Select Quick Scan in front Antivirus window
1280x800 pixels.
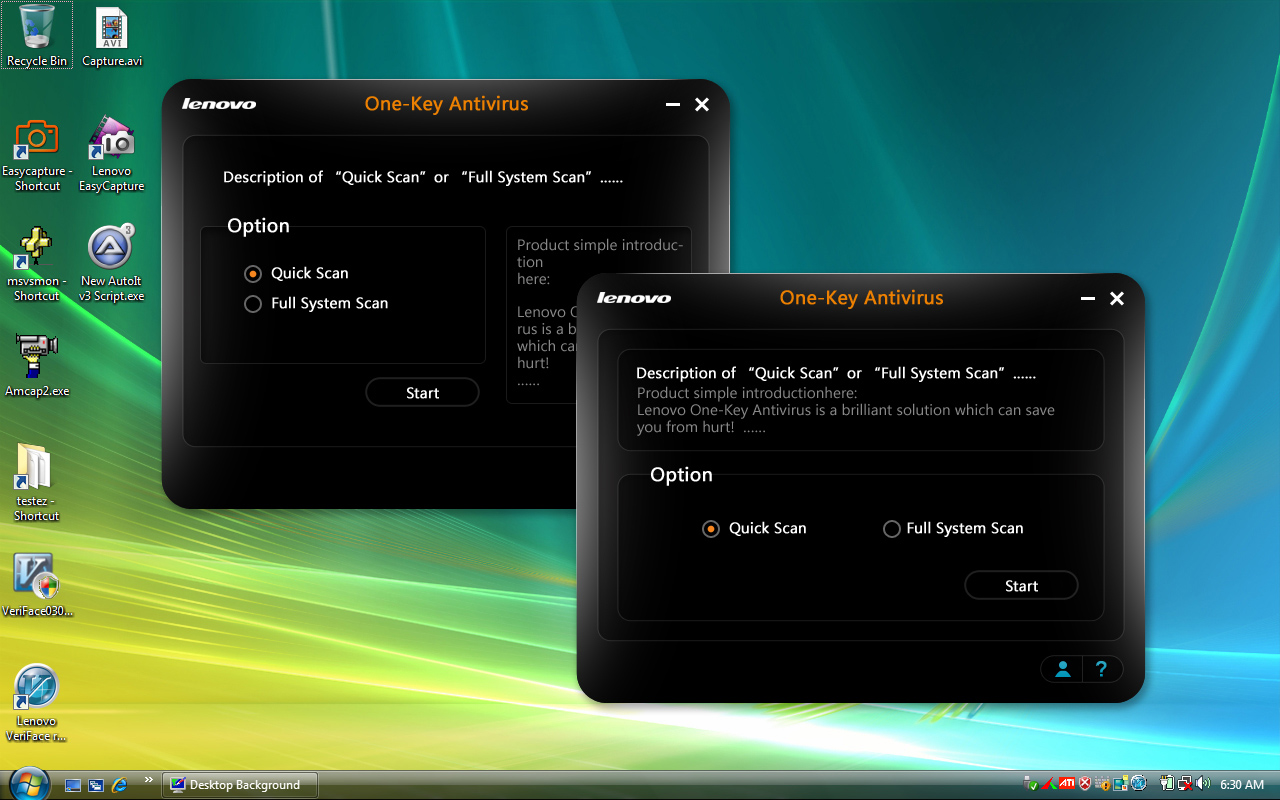pyautogui.click(x=754, y=528)
